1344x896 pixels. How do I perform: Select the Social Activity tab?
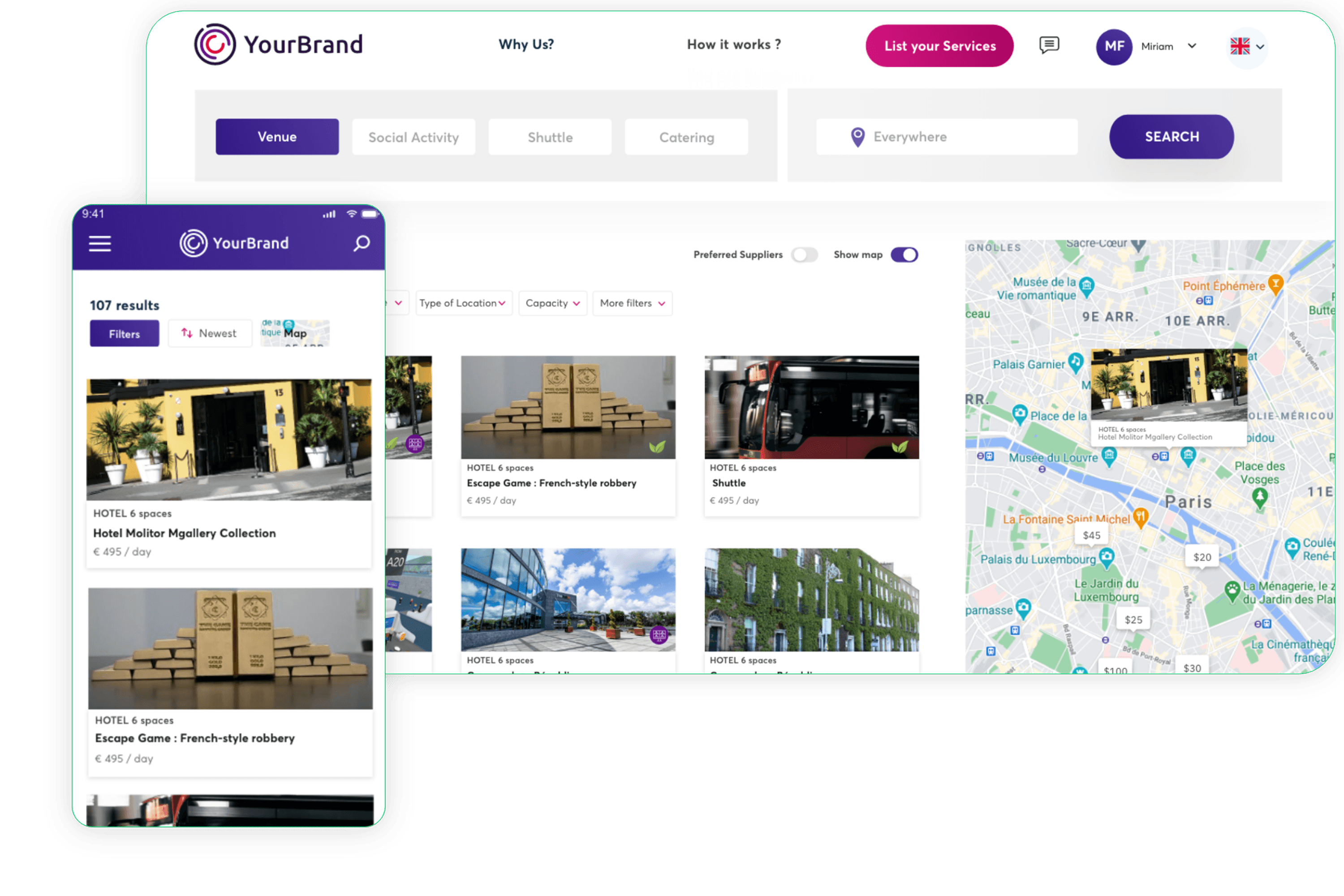coord(412,137)
